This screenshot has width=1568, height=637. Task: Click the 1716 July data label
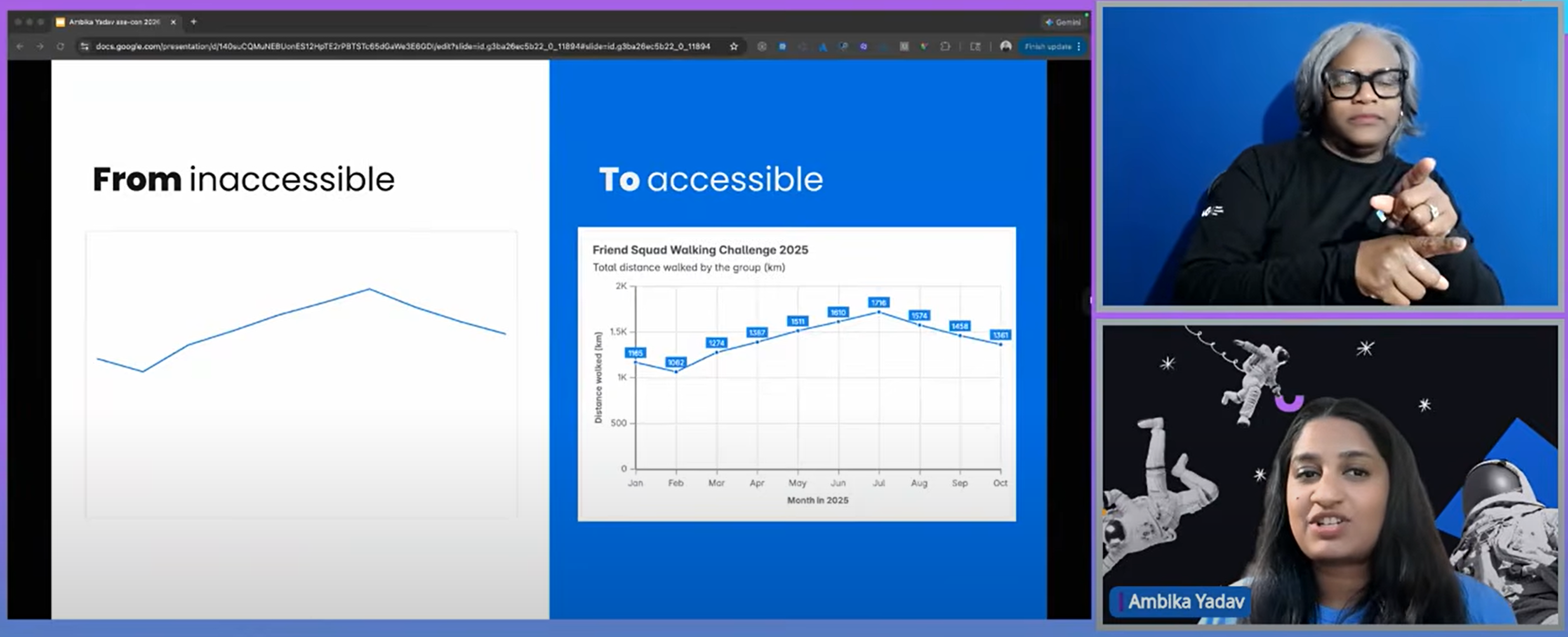pos(878,303)
